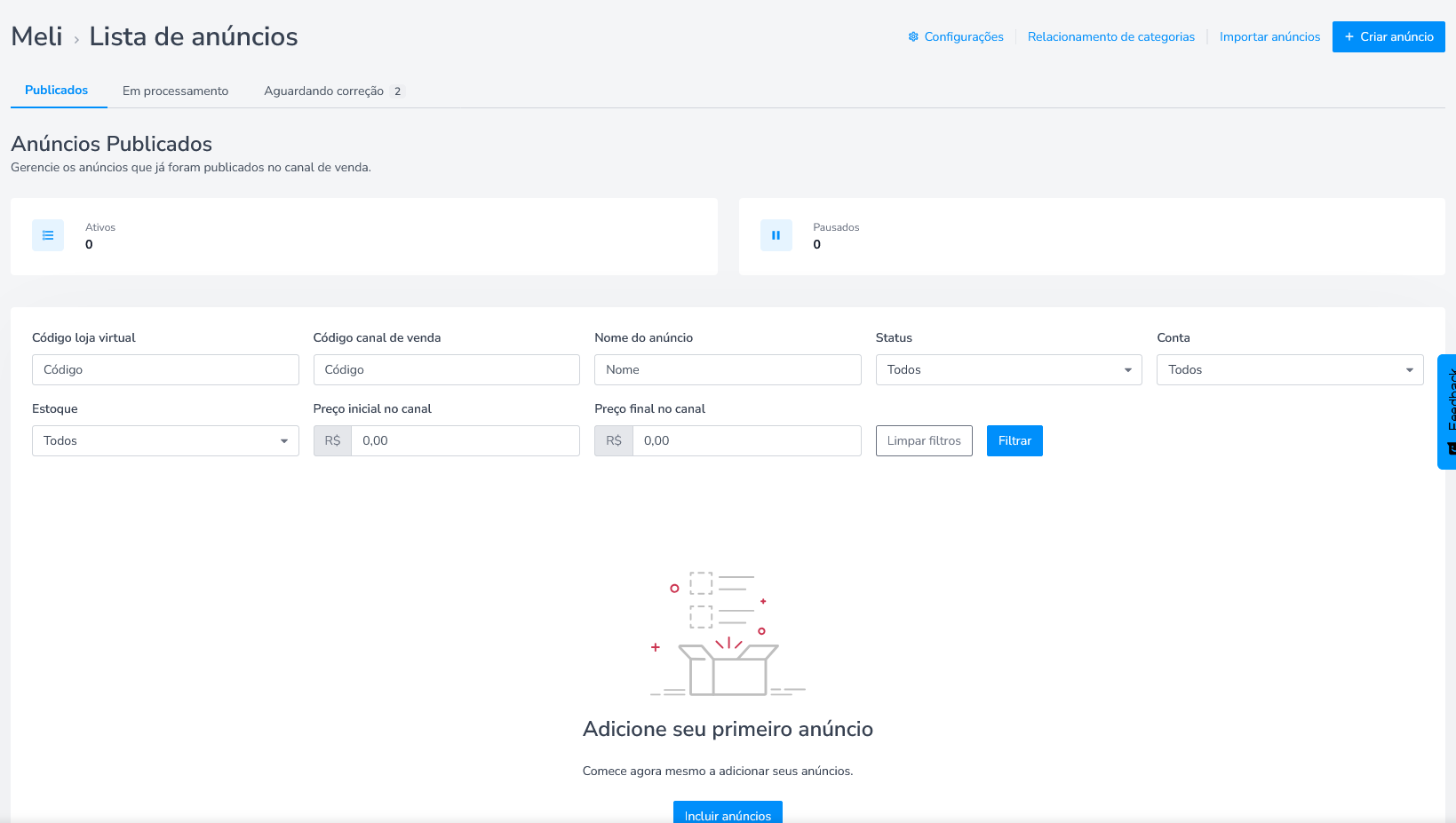
Task: Click Incluir anúncios button
Action: pyautogui.click(x=728, y=812)
